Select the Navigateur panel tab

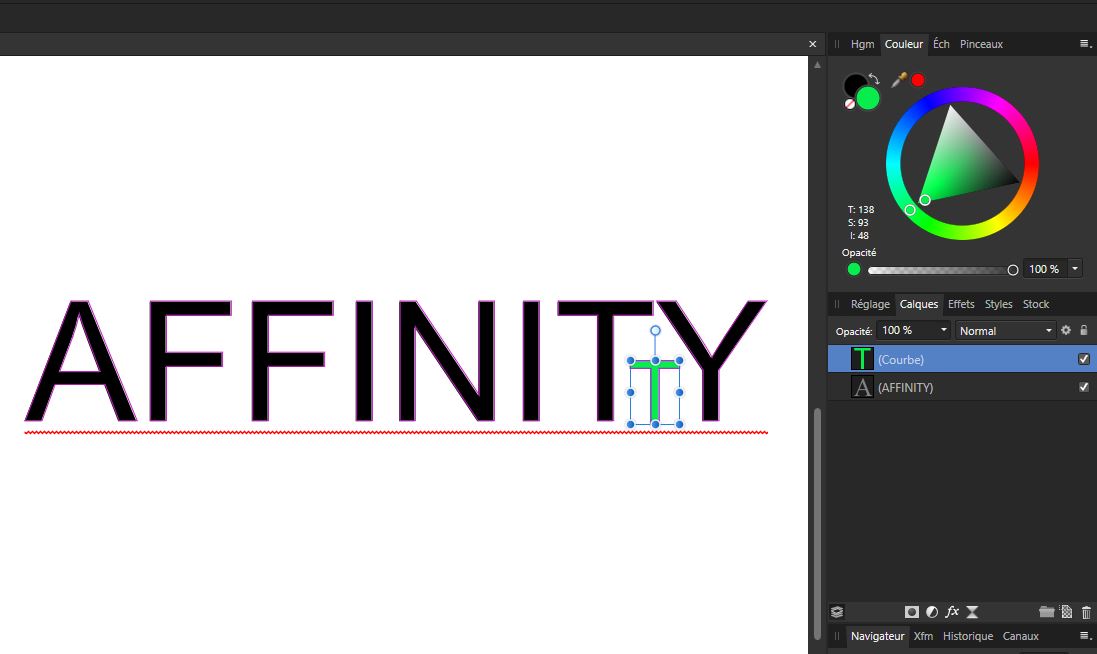click(x=877, y=636)
